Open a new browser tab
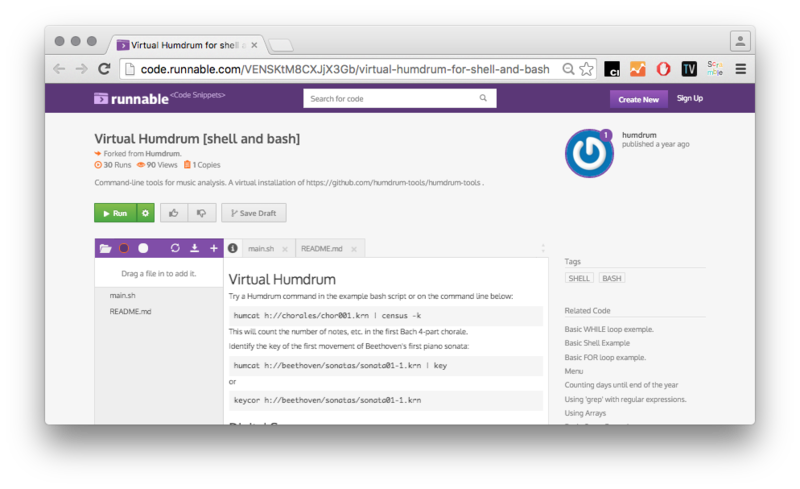Viewport: 800px width, 489px height. 281,45
